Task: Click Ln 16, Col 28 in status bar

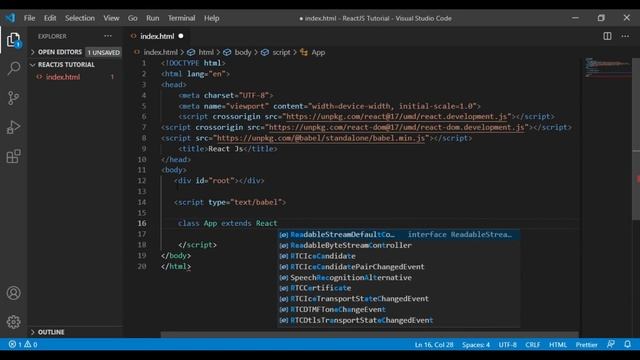Action: click(434, 344)
